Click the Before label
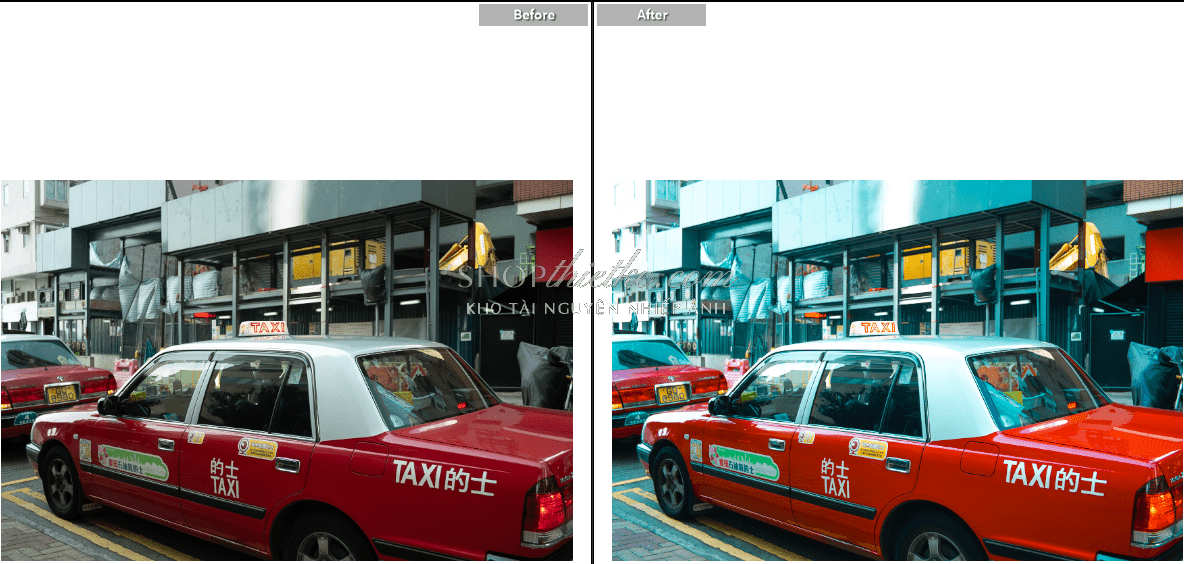The width and height of the screenshot is (1184, 564). (x=533, y=15)
